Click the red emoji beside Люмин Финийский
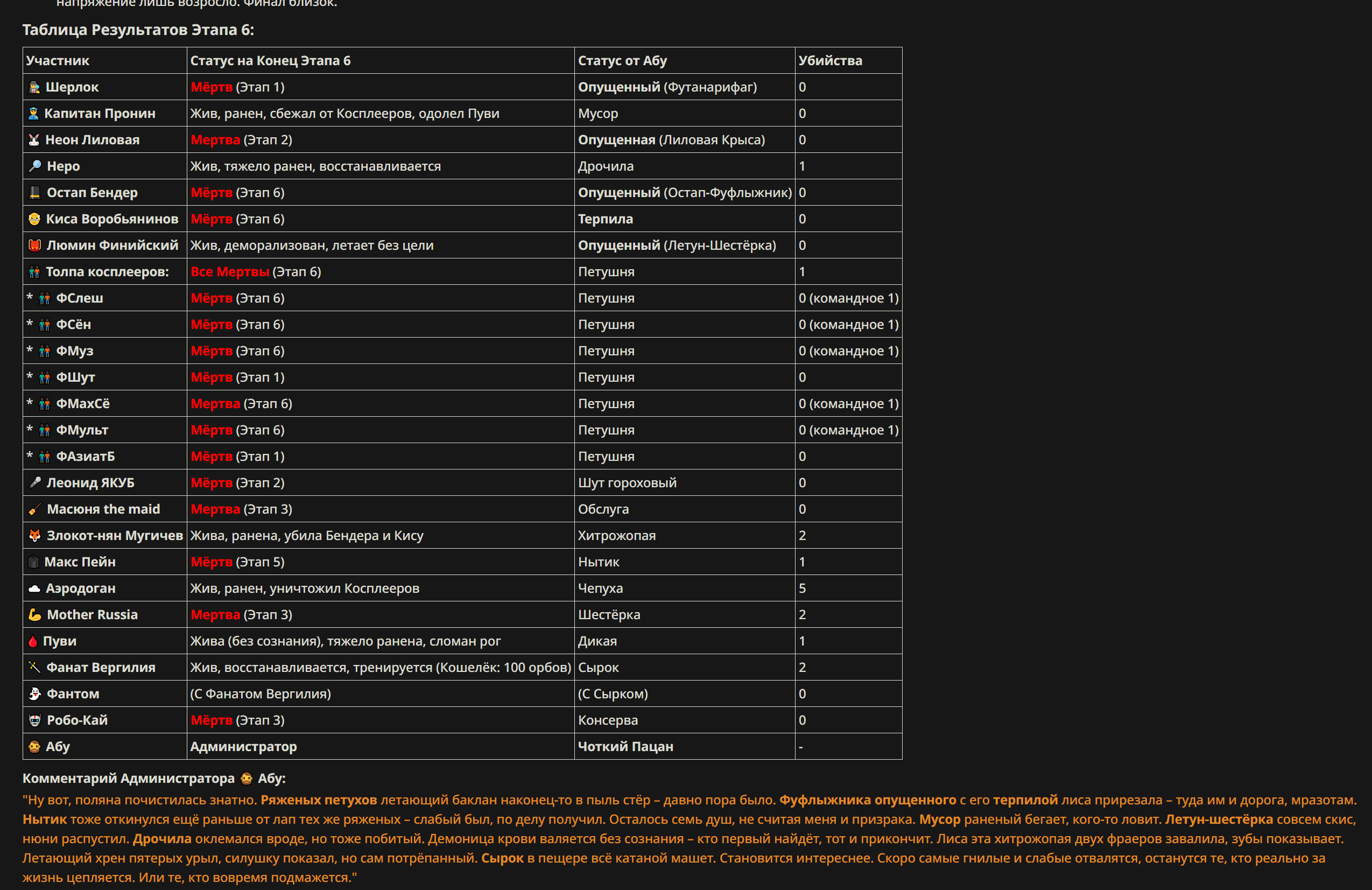 [35, 246]
